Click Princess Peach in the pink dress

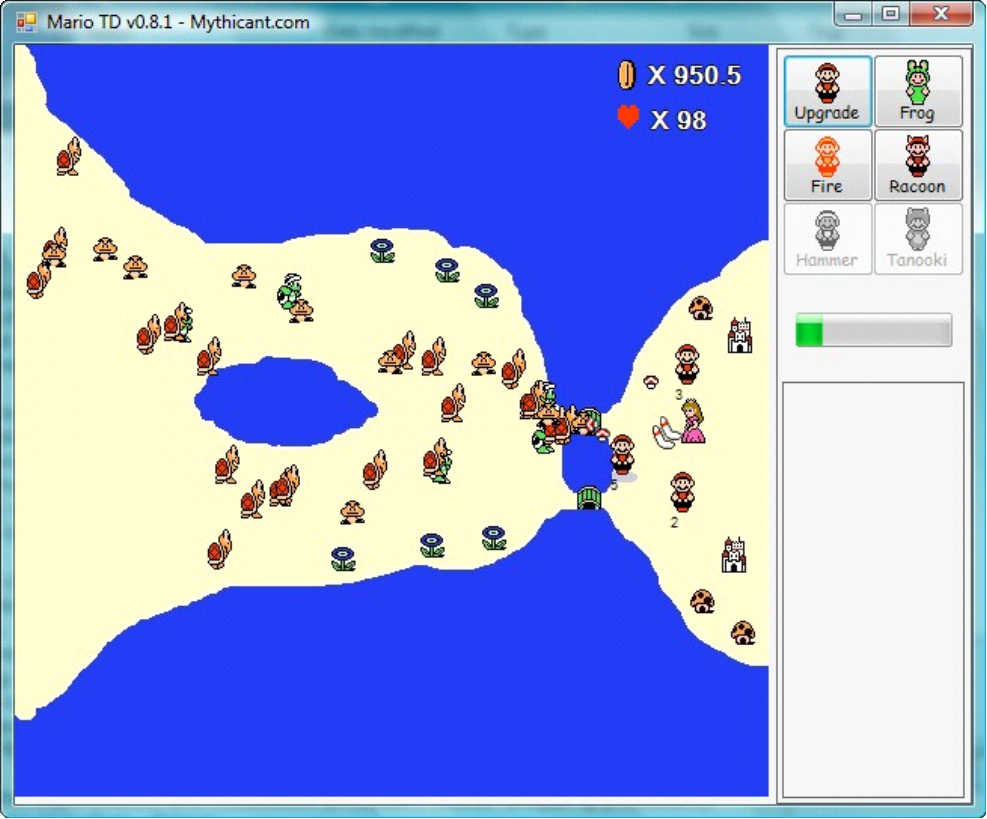click(x=692, y=421)
